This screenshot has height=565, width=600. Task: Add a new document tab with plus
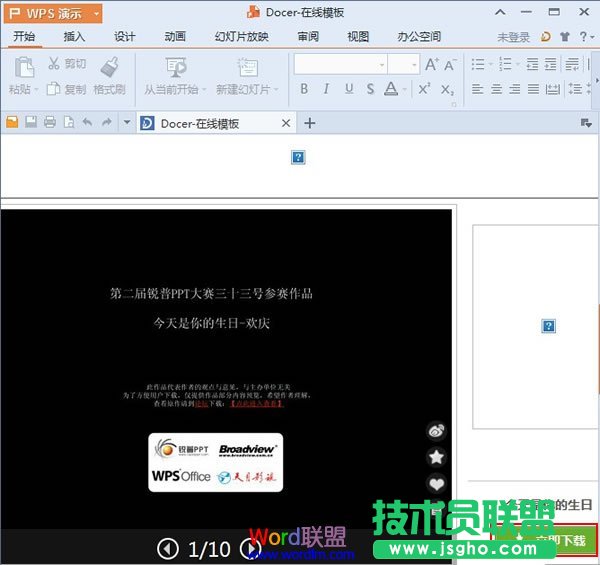tap(310, 123)
